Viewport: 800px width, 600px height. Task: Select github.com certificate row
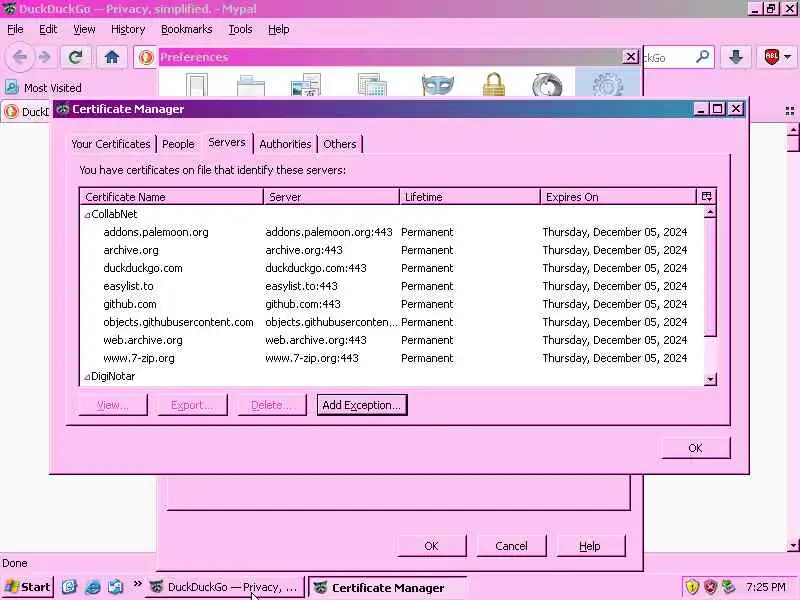(392, 304)
